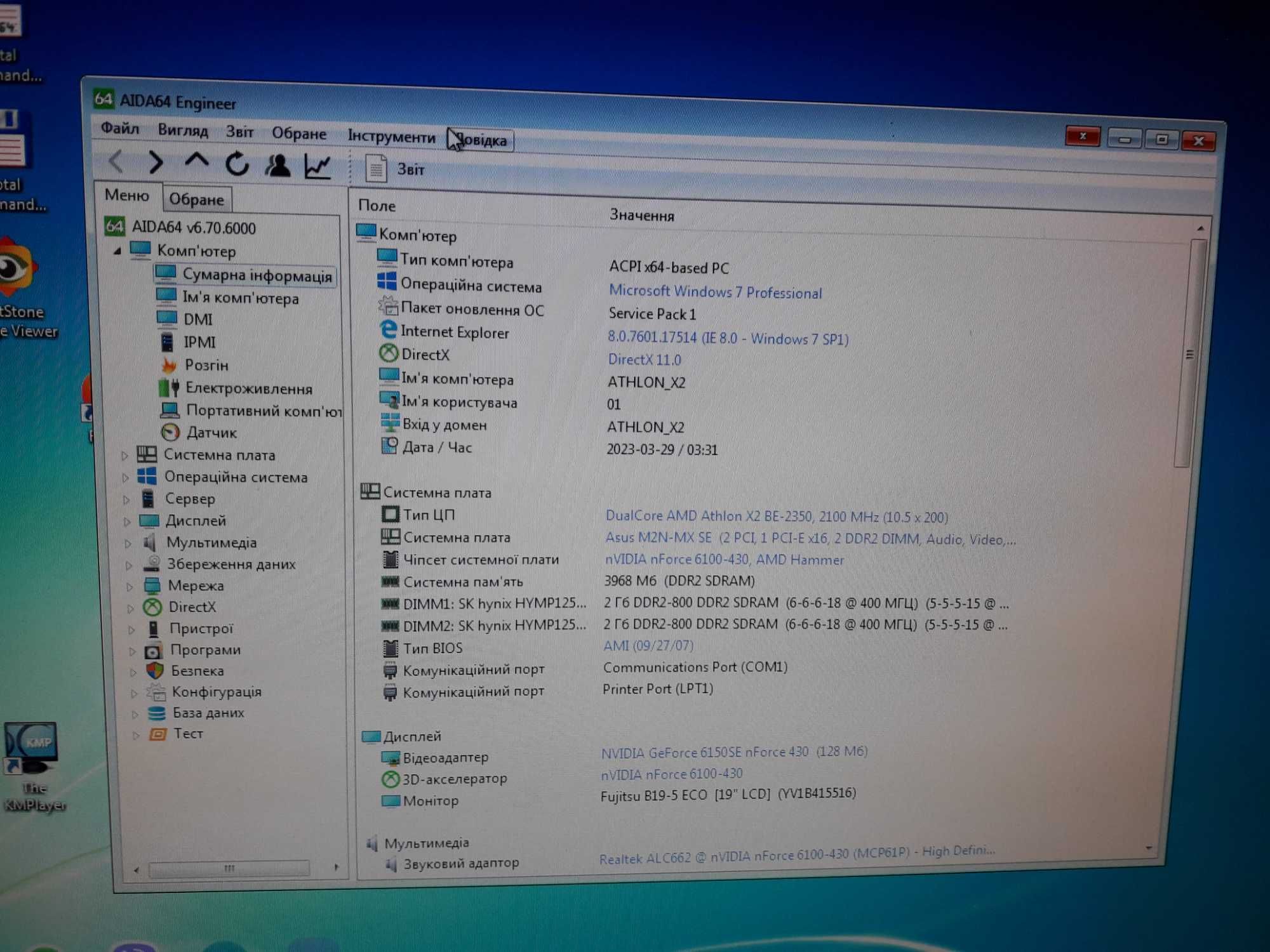This screenshot has height=952, width=1270.
Task: Click the База даних database icon
Action: [156, 713]
